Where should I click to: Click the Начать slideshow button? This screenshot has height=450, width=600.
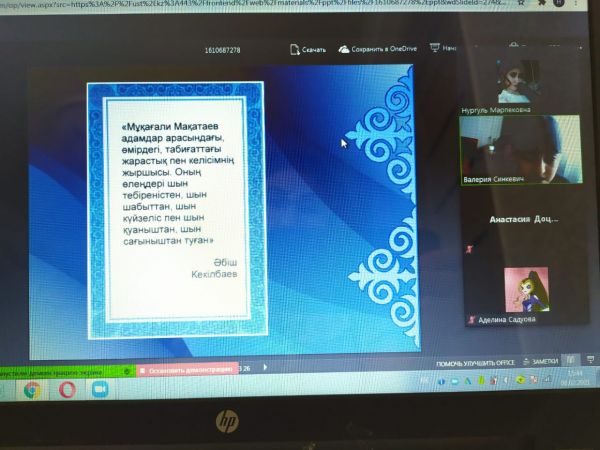point(450,47)
